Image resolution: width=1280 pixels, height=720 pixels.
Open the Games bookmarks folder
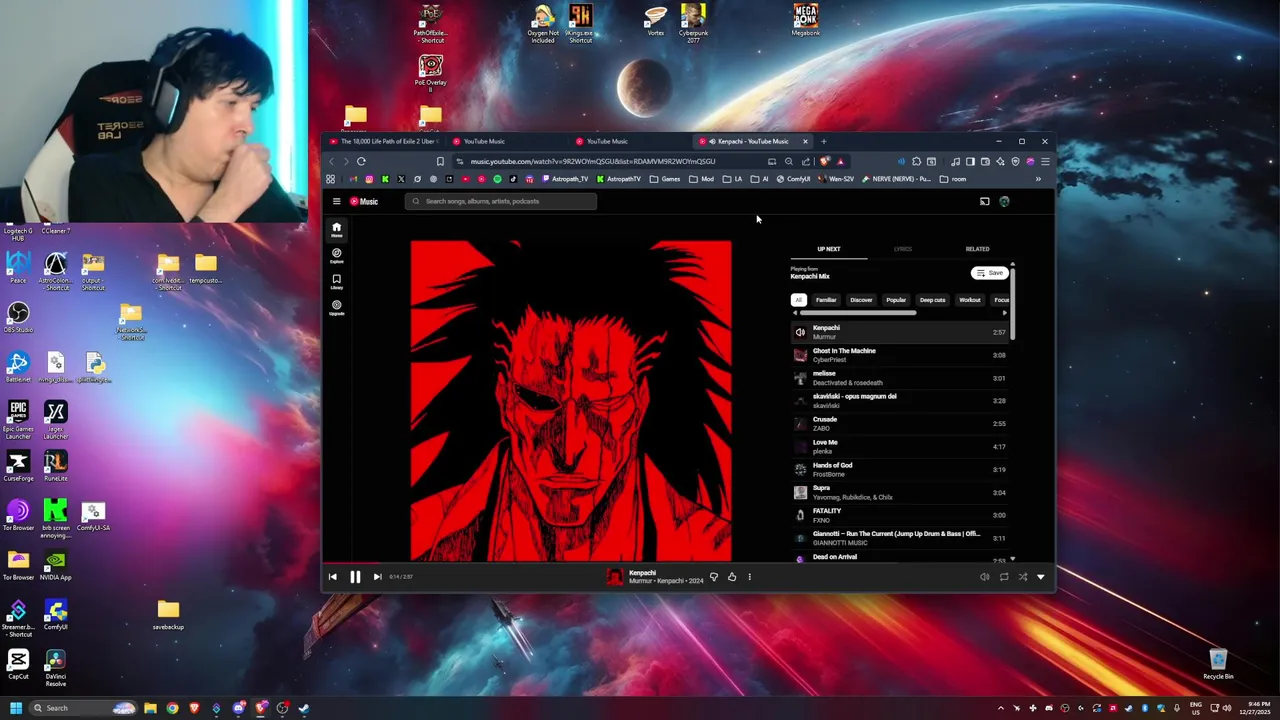pos(665,179)
